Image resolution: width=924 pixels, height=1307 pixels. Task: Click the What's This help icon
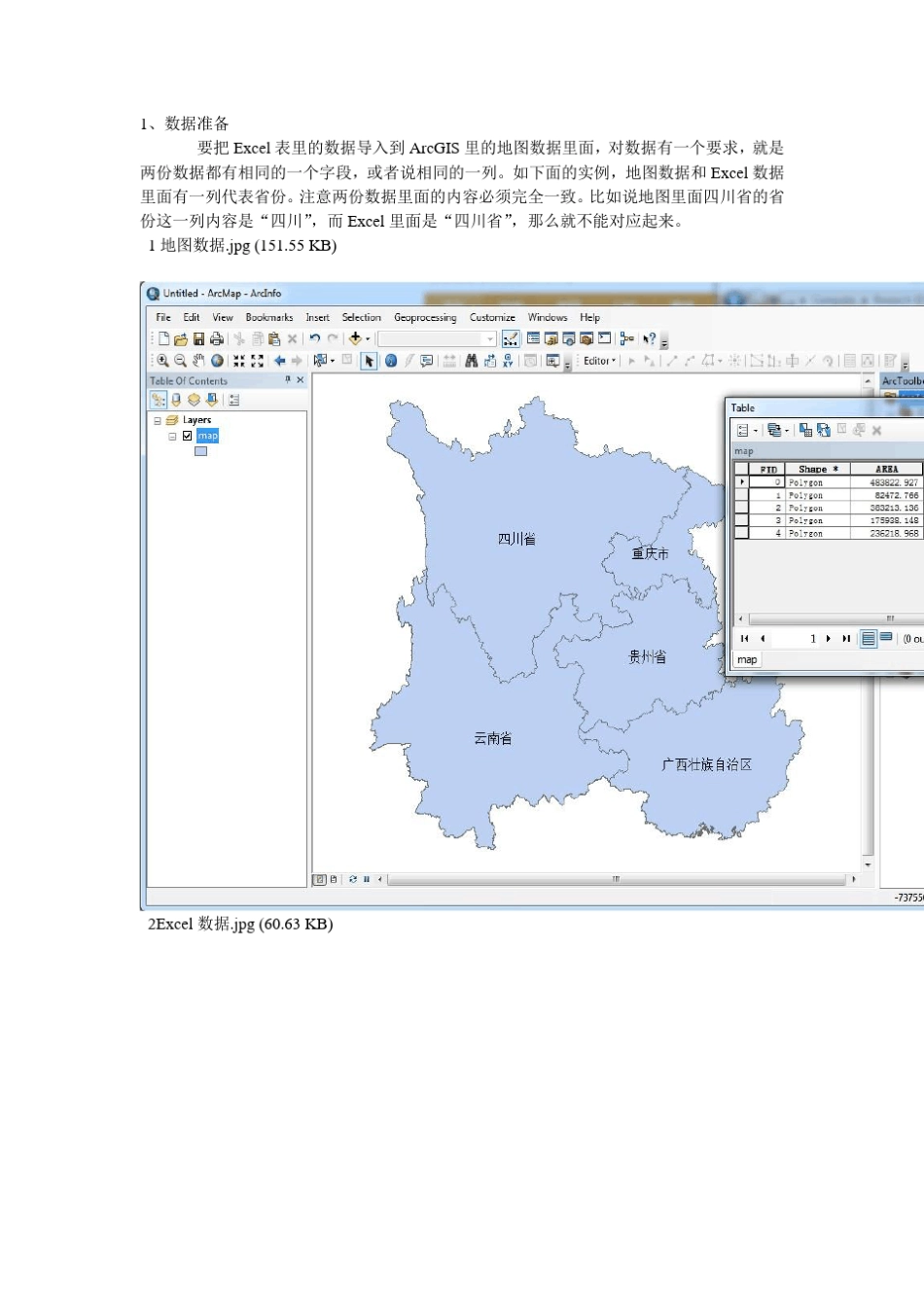coord(650,338)
